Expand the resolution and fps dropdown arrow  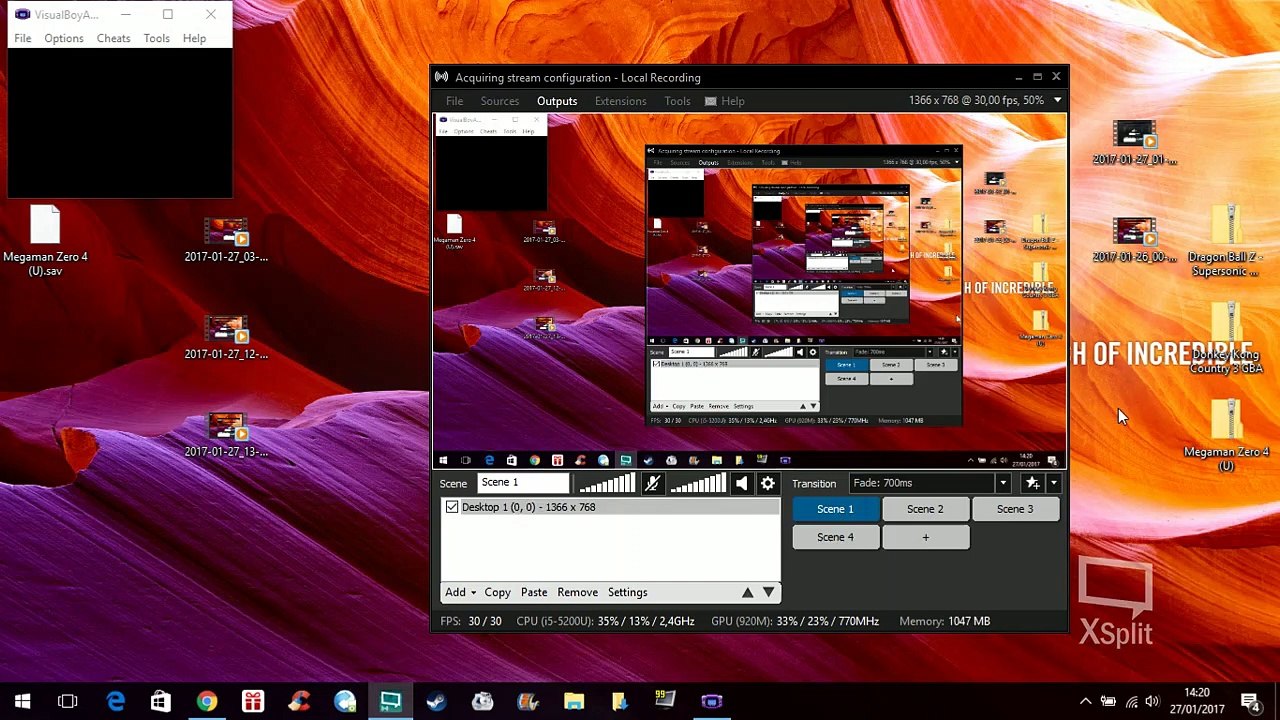tap(1057, 100)
